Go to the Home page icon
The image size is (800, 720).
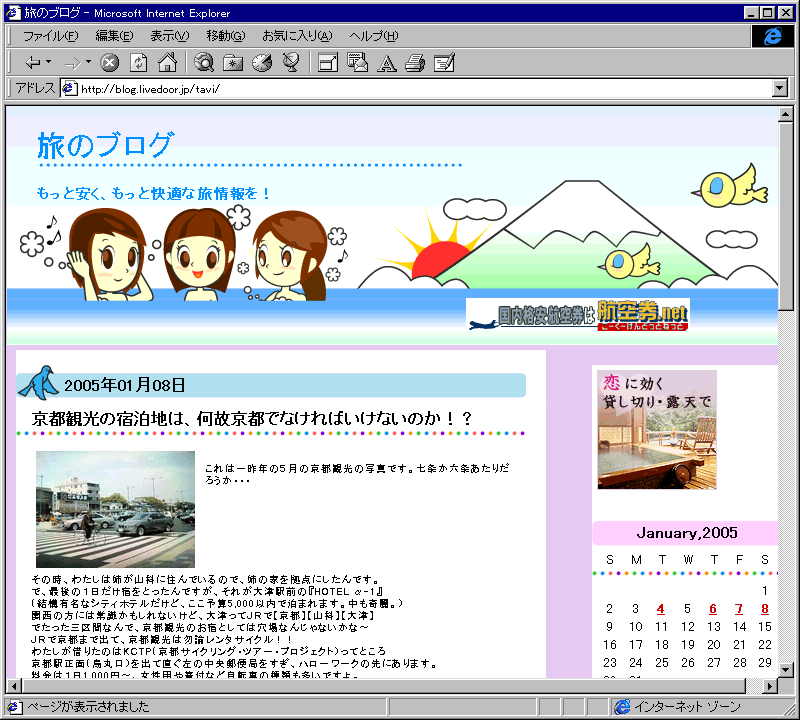[167, 63]
